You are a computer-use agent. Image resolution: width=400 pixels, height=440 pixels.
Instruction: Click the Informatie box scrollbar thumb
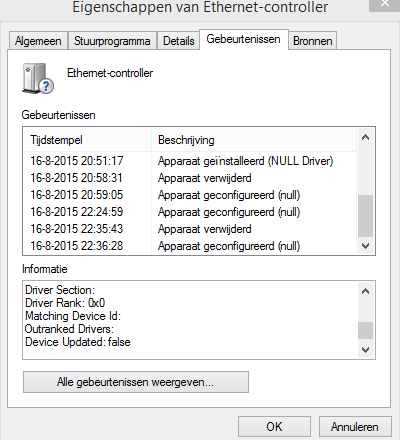point(365,330)
